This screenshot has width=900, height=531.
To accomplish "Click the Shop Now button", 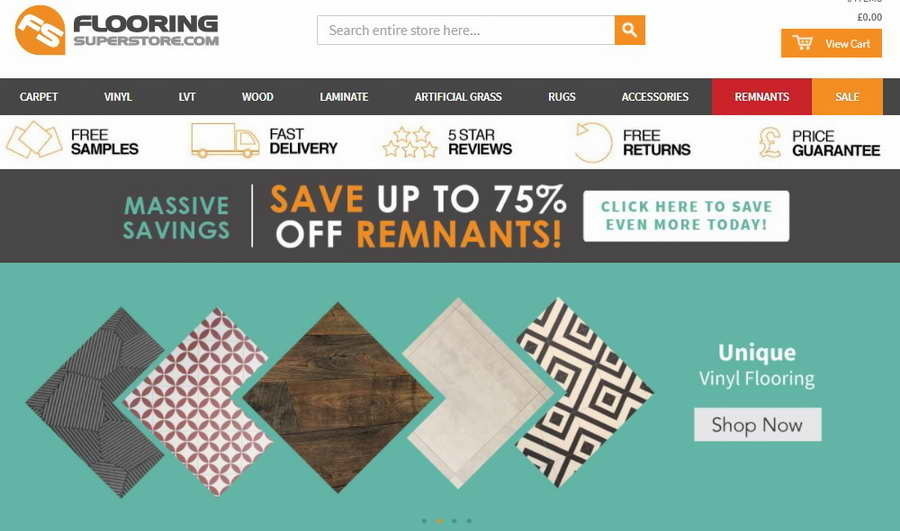I will (758, 425).
